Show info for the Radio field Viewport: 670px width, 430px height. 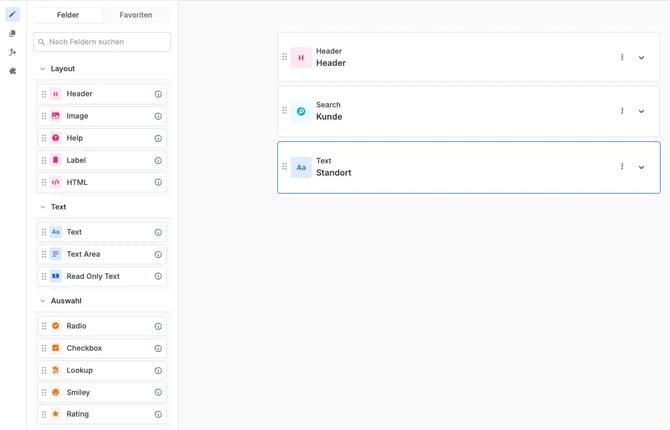click(158, 327)
